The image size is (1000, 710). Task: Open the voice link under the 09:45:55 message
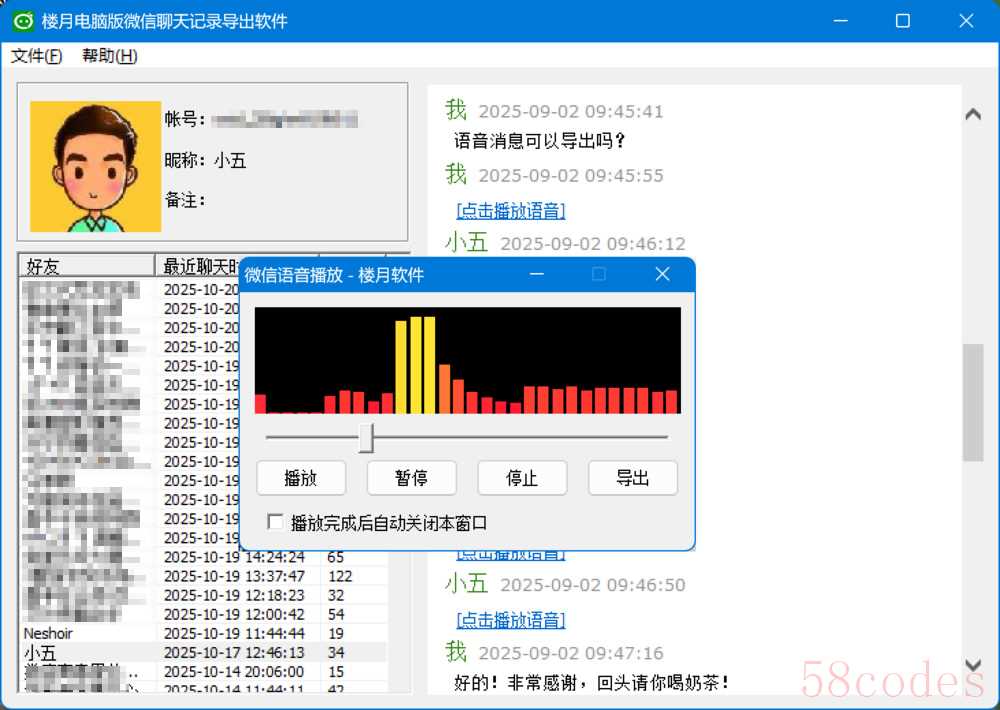(x=510, y=211)
